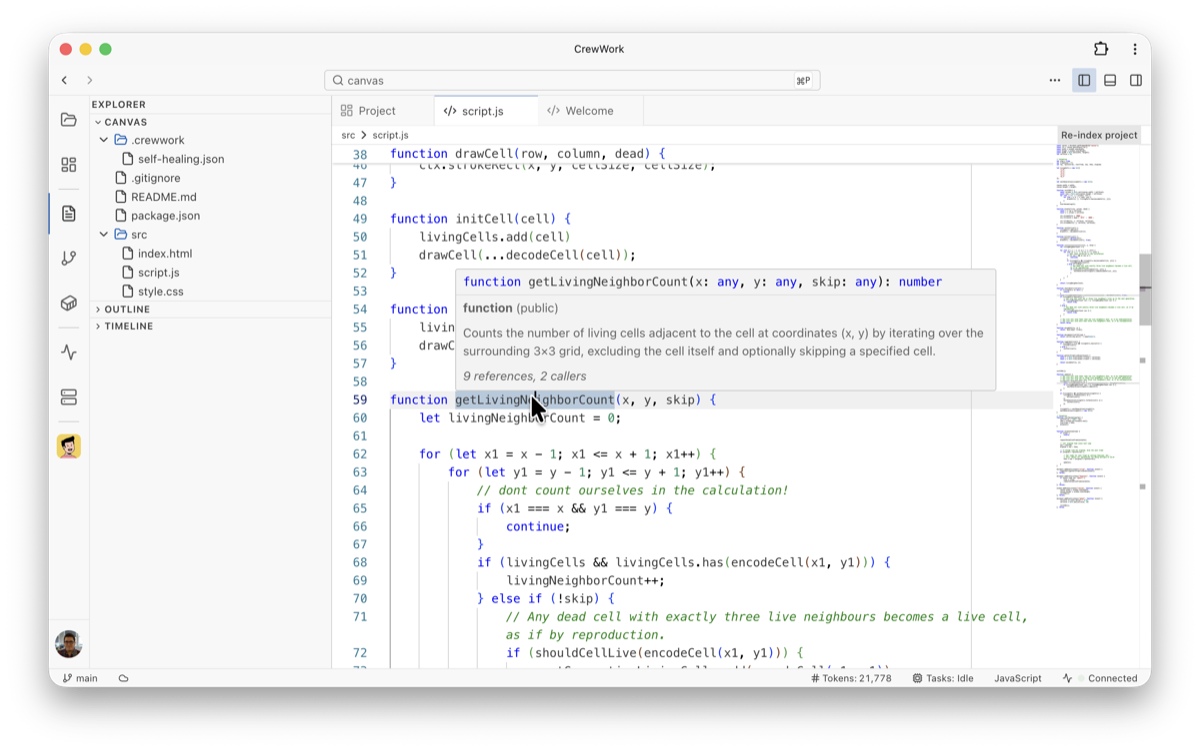
Task: Go forward with the right arrow
Action: point(89,80)
